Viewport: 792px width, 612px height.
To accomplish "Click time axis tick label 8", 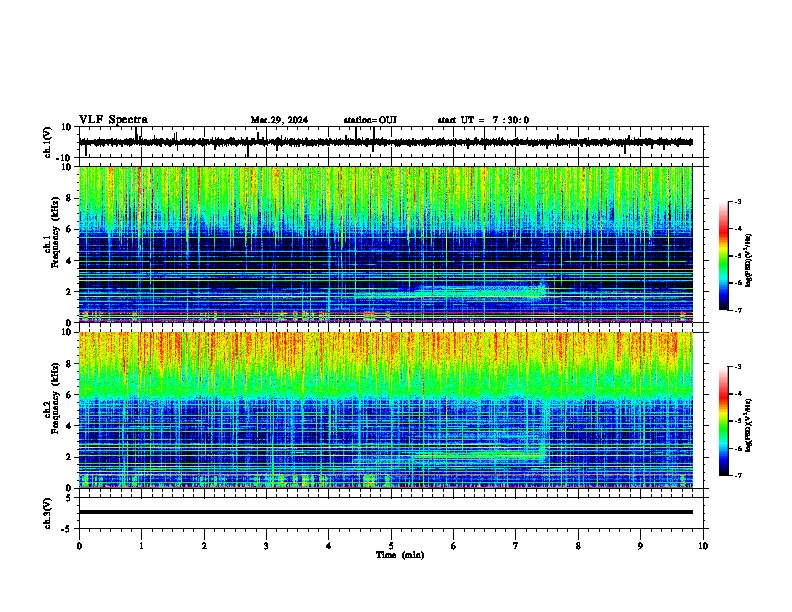I will click(x=578, y=546).
